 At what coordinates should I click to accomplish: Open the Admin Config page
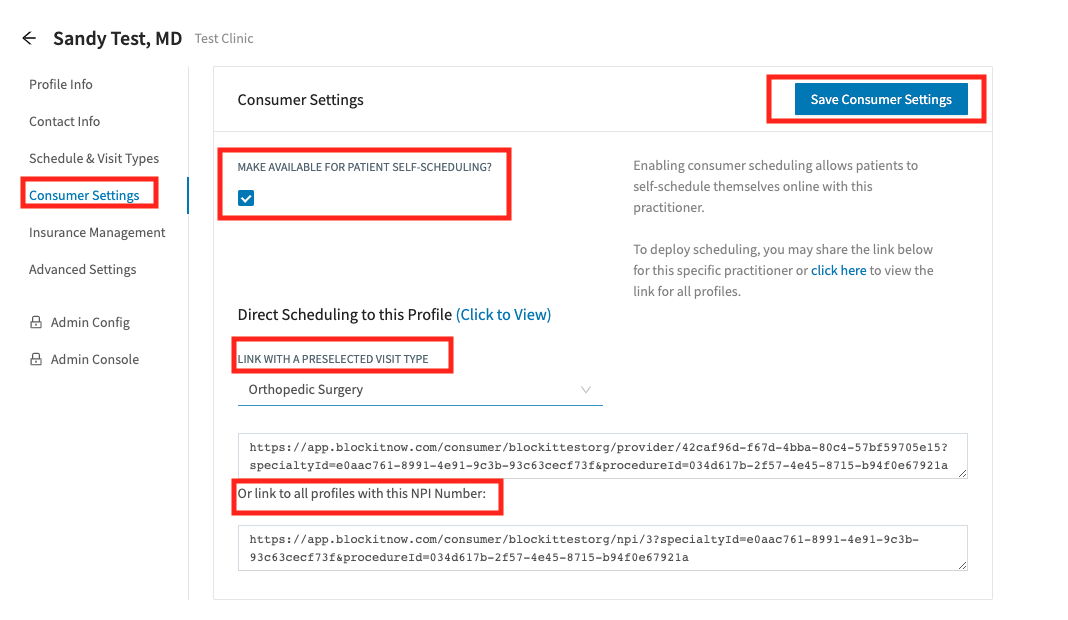pos(90,322)
